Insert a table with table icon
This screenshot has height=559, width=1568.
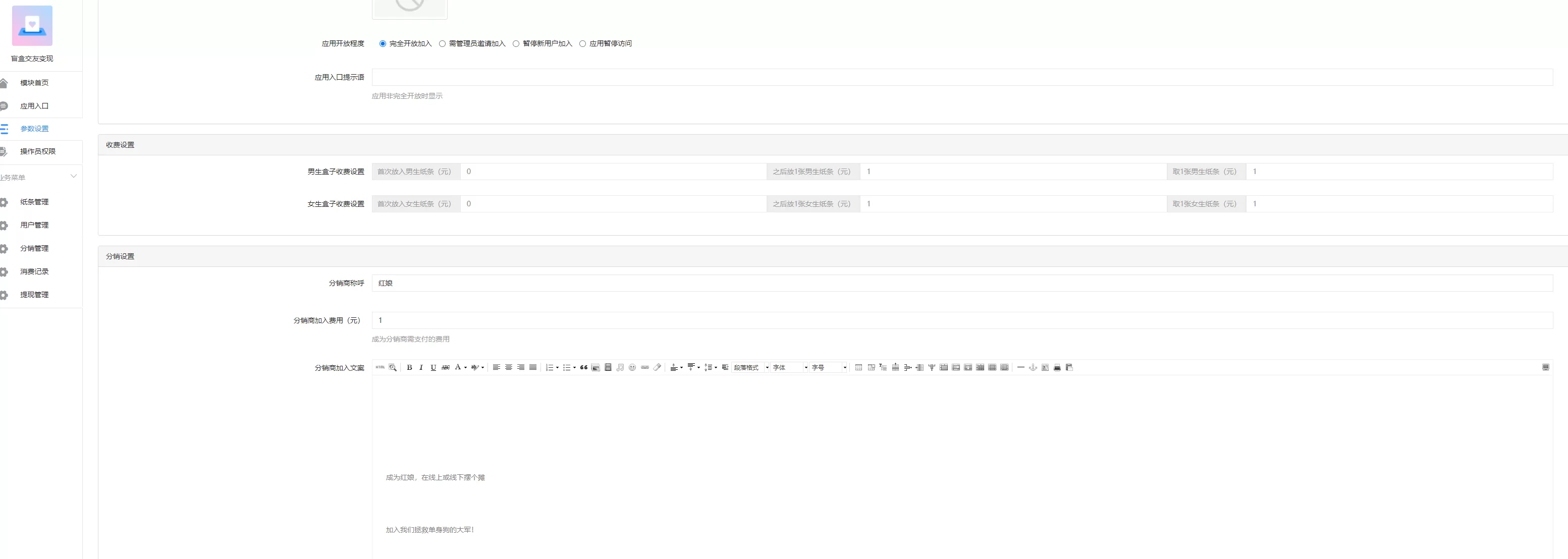click(x=858, y=367)
